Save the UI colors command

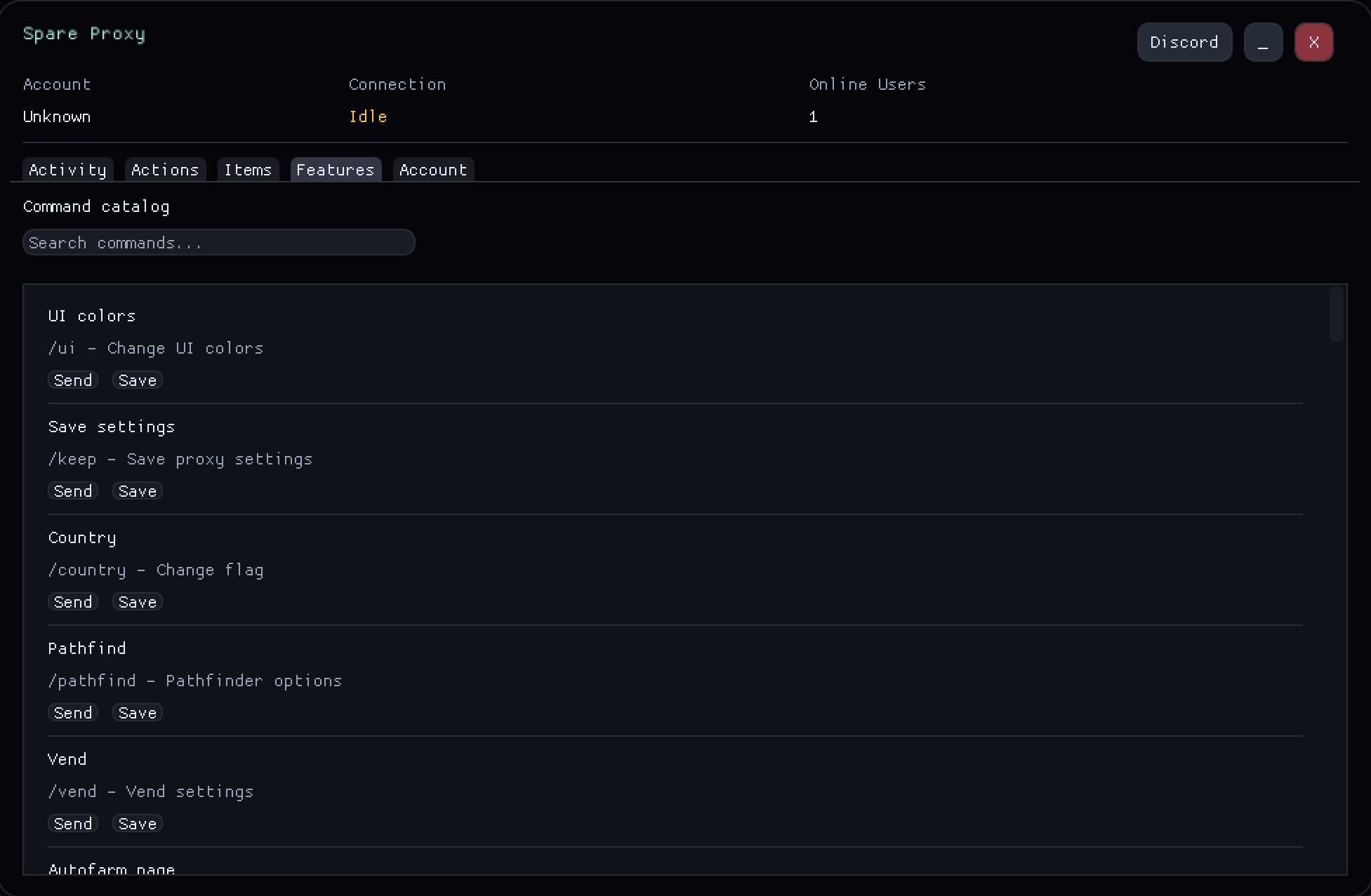tap(138, 380)
